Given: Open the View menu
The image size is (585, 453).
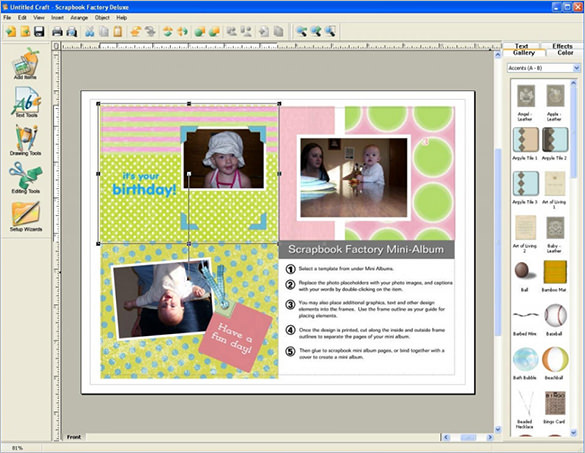Looking at the screenshot, I should pos(39,18).
